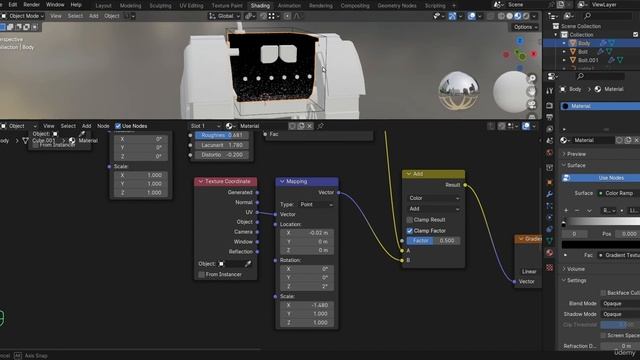Open the Color data type dropdown in Add node
Image resolution: width=640 pixels, height=360 pixels.
434,198
